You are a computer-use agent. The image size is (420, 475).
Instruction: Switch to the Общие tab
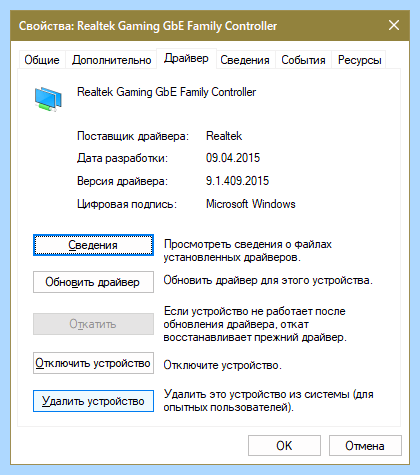tap(42, 60)
